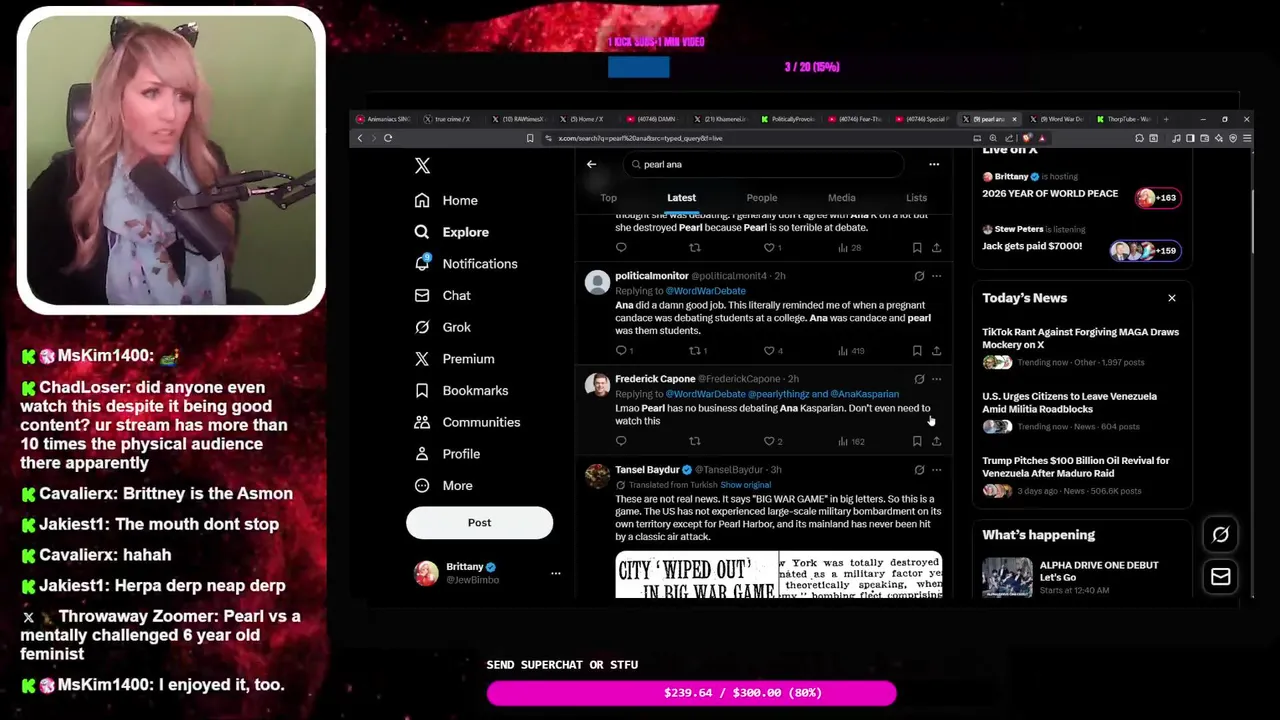
Task: Open Chat in the sidebar
Action: point(442,296)
